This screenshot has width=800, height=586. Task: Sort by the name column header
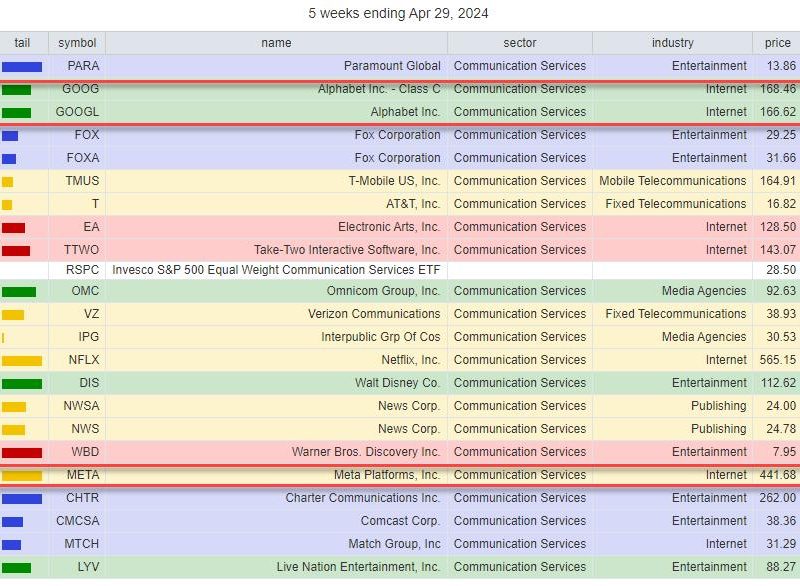point(276,43)
